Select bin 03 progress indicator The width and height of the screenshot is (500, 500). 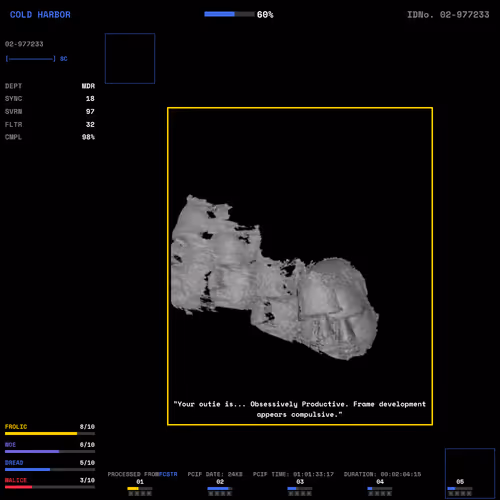(x=300, y=488)
